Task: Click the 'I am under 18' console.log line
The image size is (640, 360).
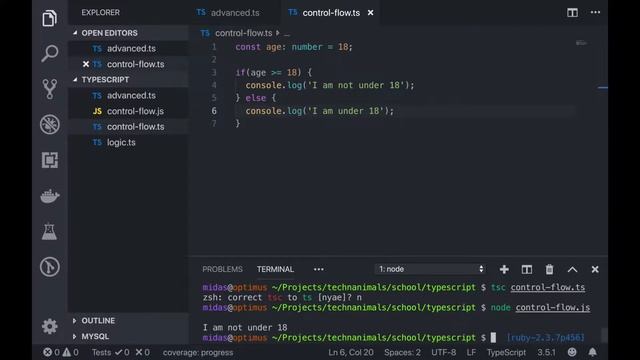Action: 320,111
